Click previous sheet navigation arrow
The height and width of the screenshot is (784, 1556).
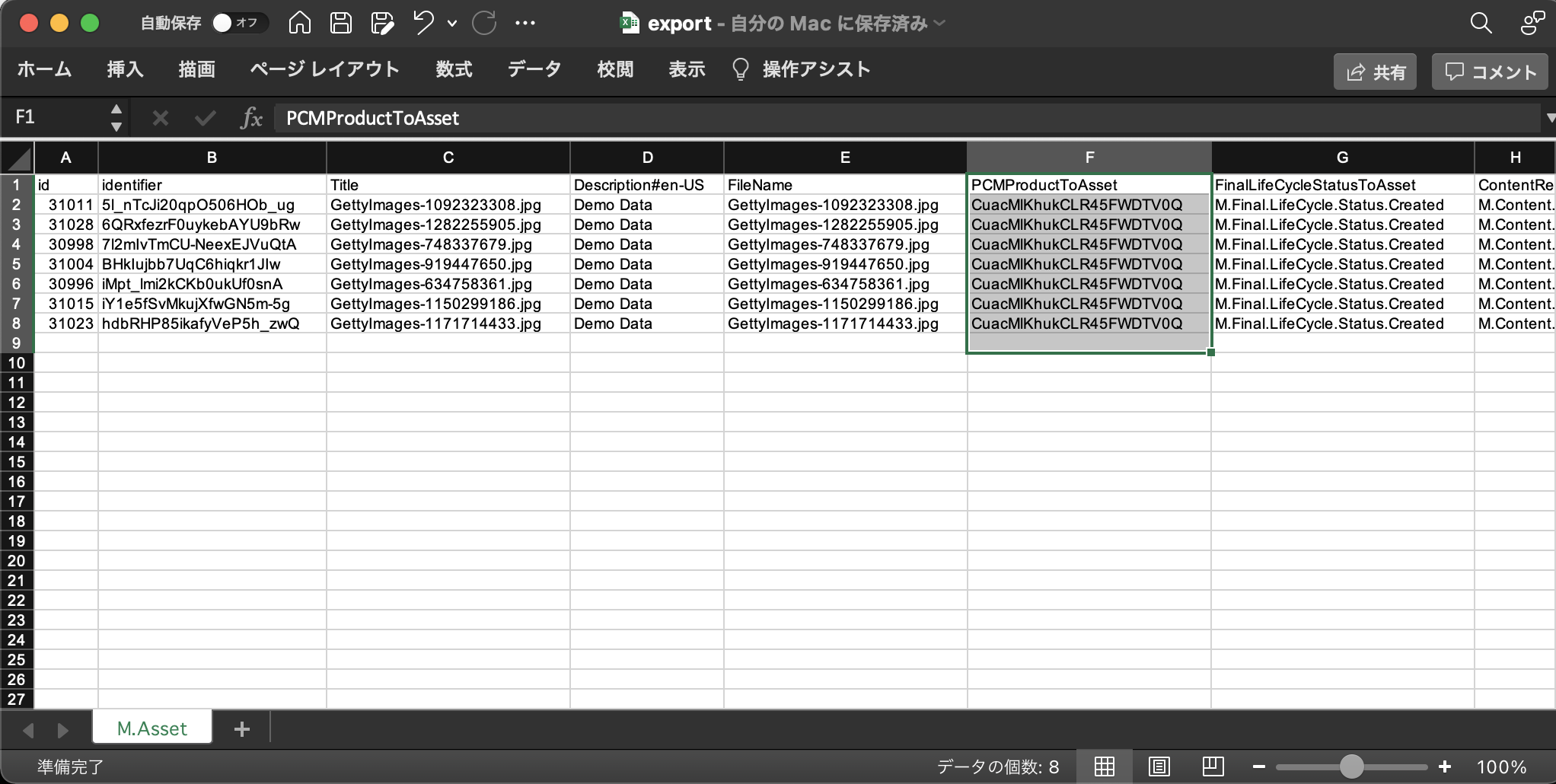(x=28, y=730)
